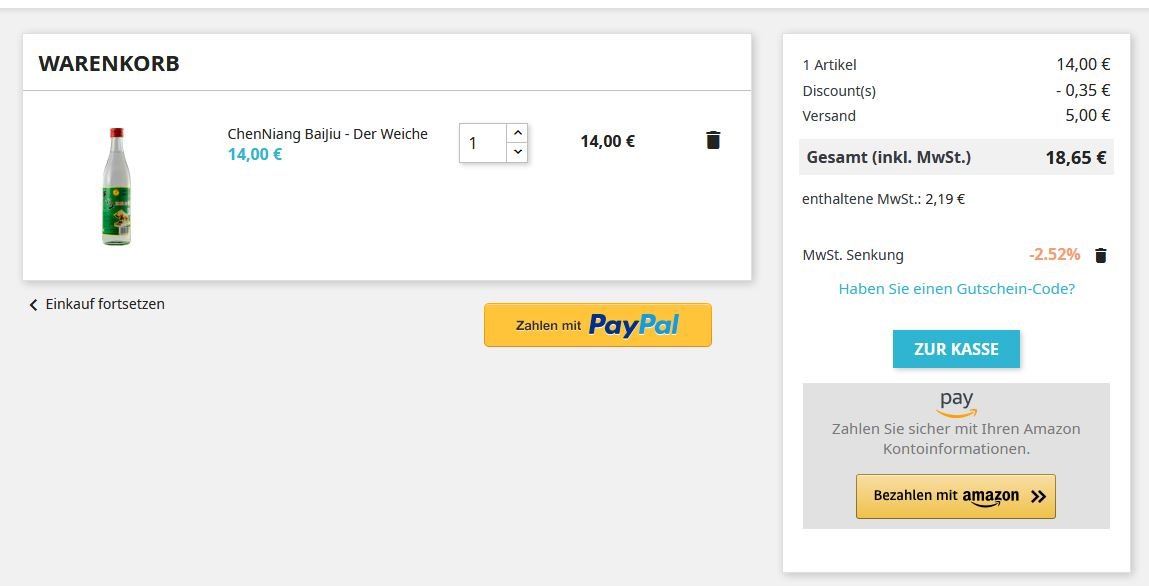Click the Gesamt (inkl. MwSt.) total row
1149x586 pixels.
click(956, 157)
